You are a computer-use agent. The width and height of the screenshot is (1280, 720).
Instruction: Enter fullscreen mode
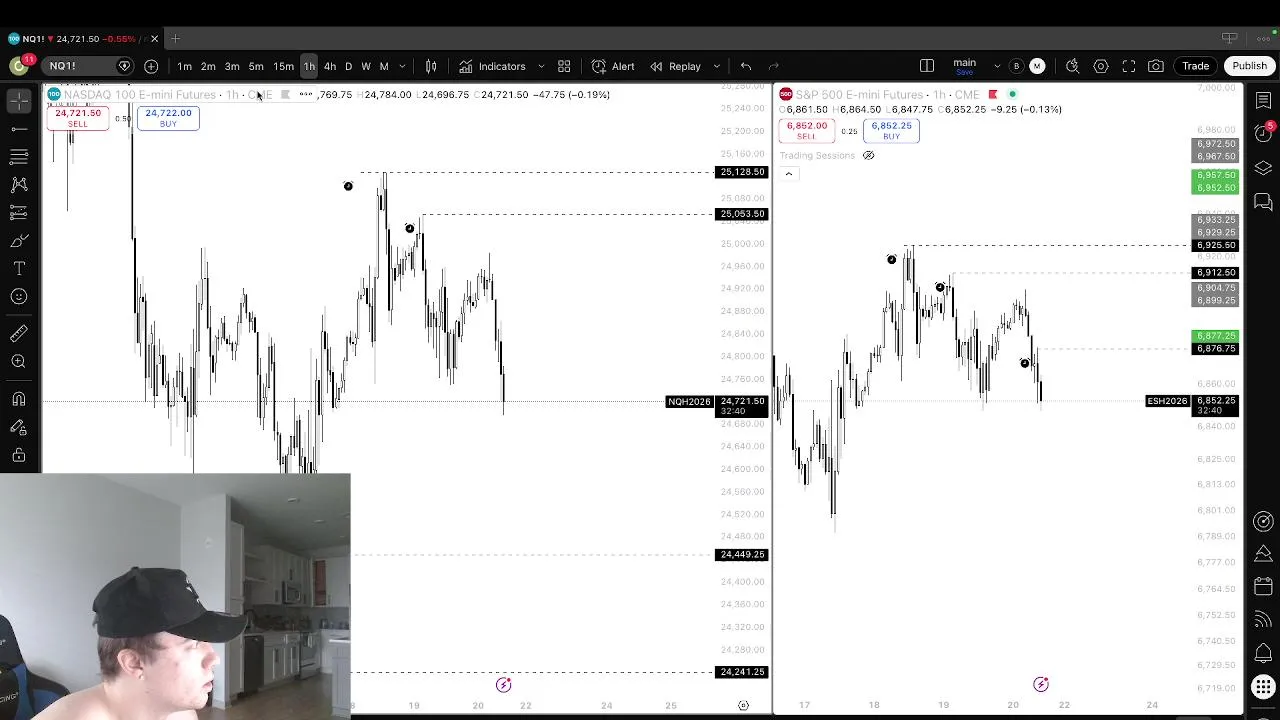(x=1129, y=66)
